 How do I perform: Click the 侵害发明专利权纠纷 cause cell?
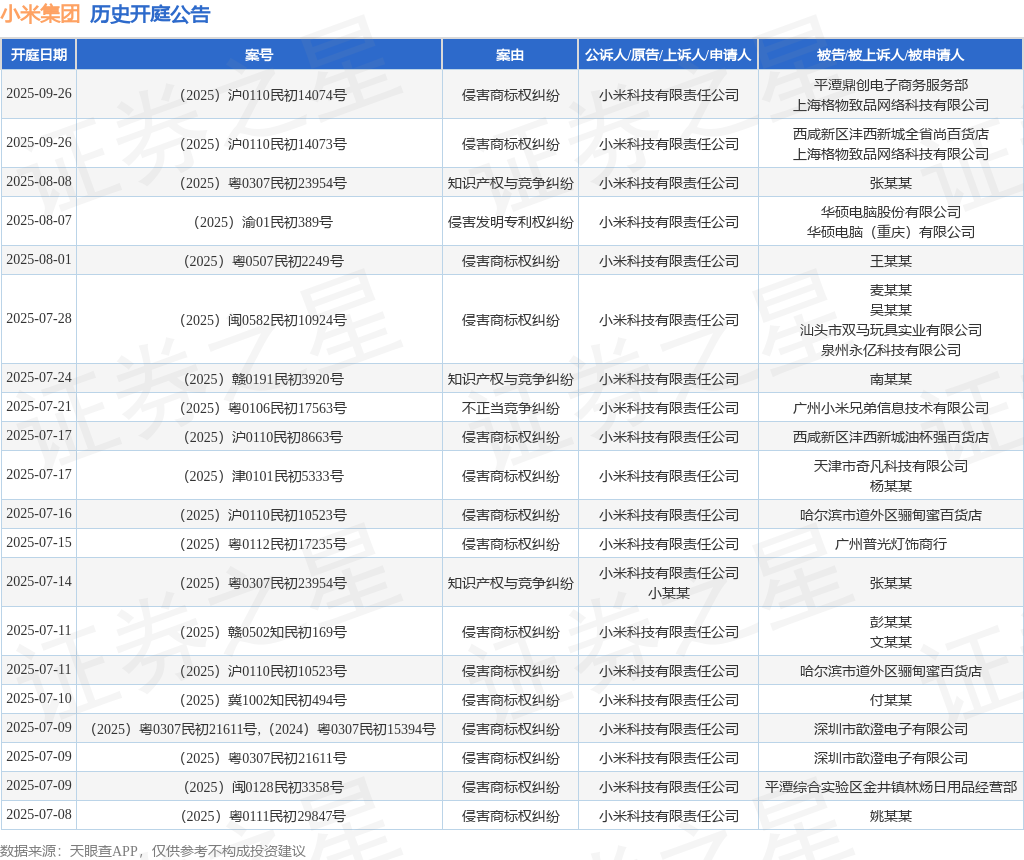(x=511, y=223)
